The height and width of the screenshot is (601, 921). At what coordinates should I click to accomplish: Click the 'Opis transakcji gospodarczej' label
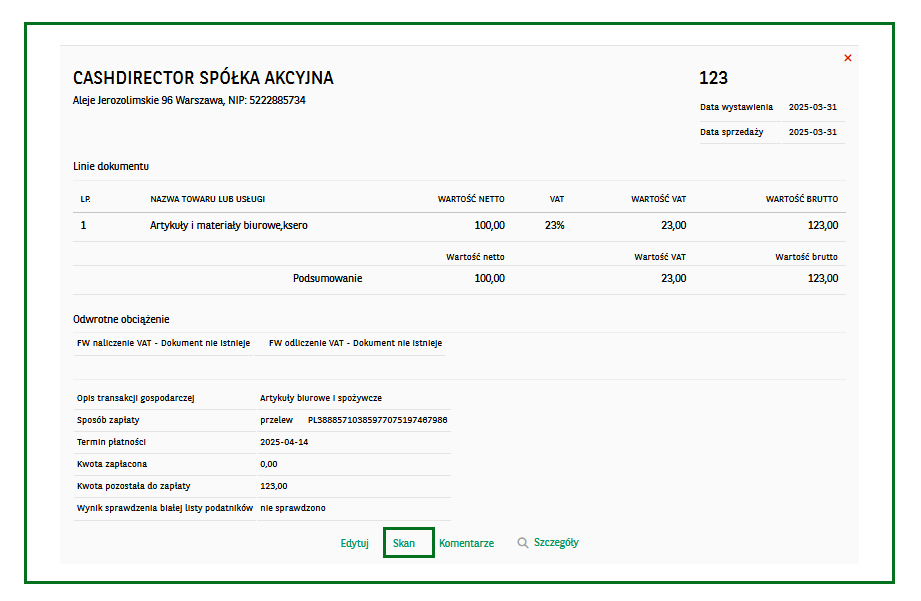point(136,398)
